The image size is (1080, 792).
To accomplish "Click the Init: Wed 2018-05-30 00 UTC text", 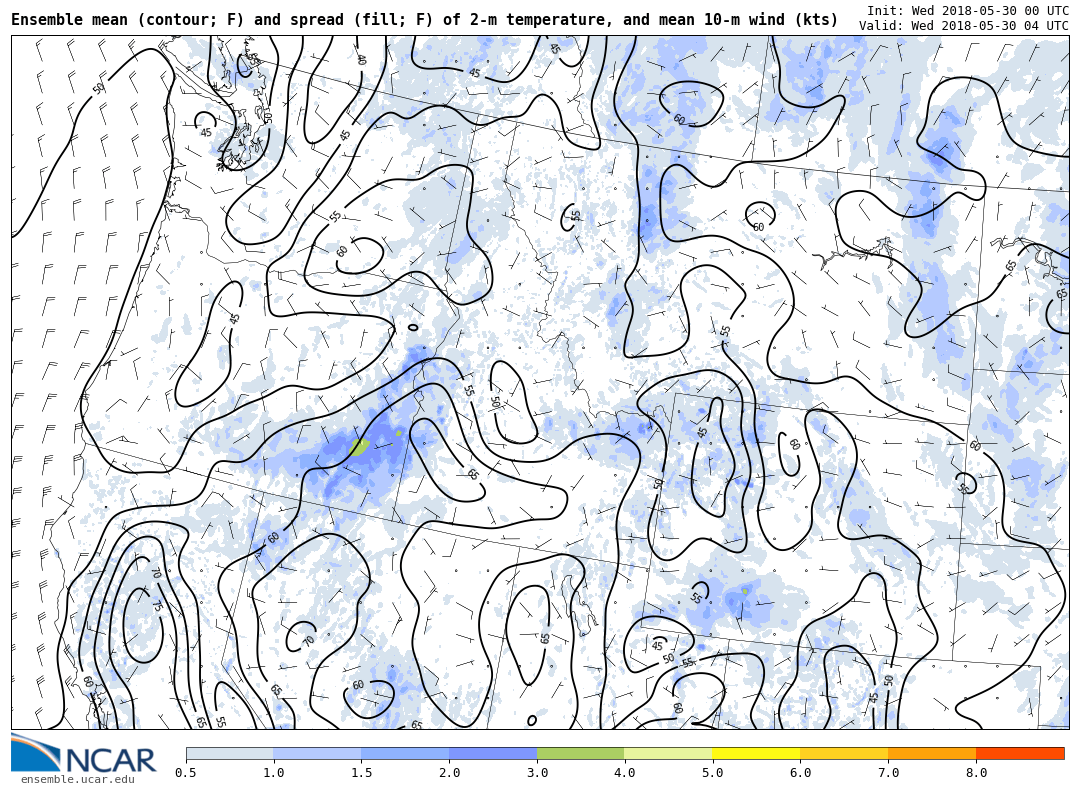I will pyautogui.click(x=967, y=10).
